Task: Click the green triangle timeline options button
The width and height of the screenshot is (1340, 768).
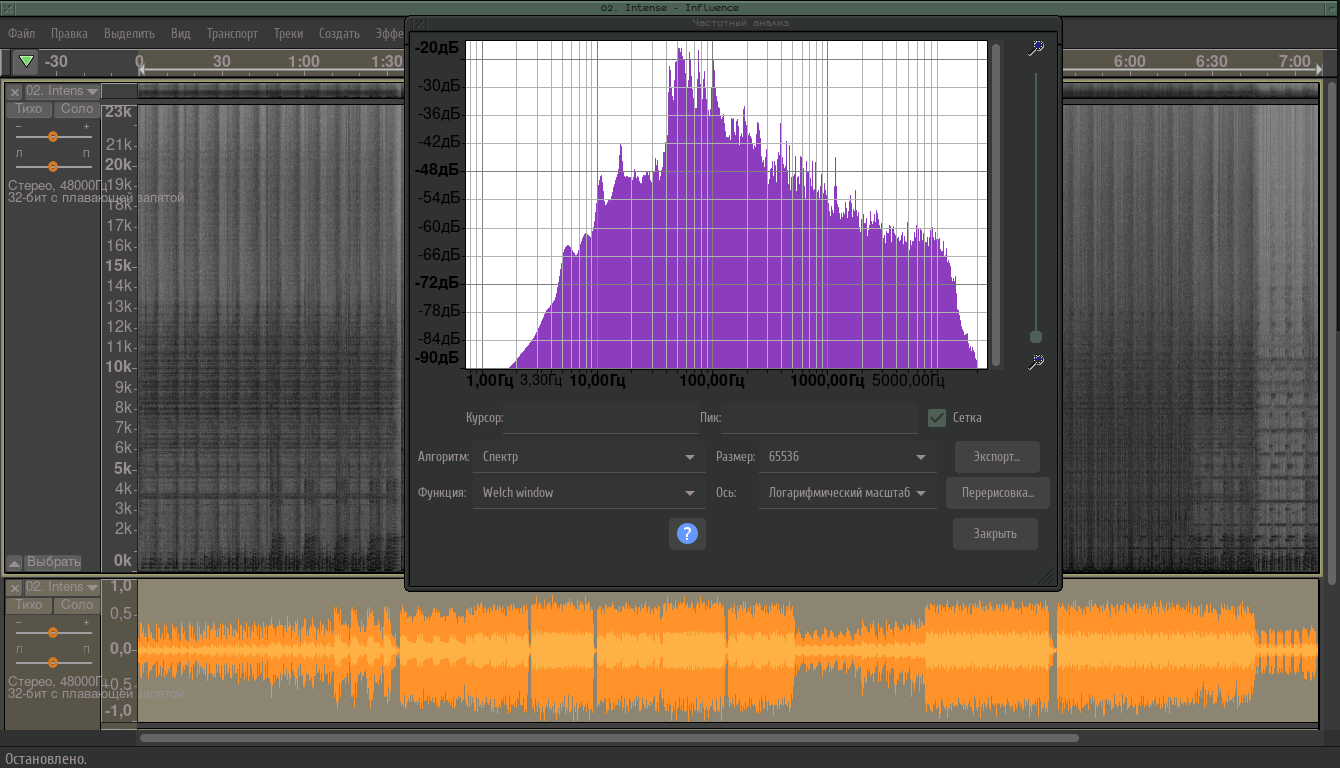Action: [27, 61]
